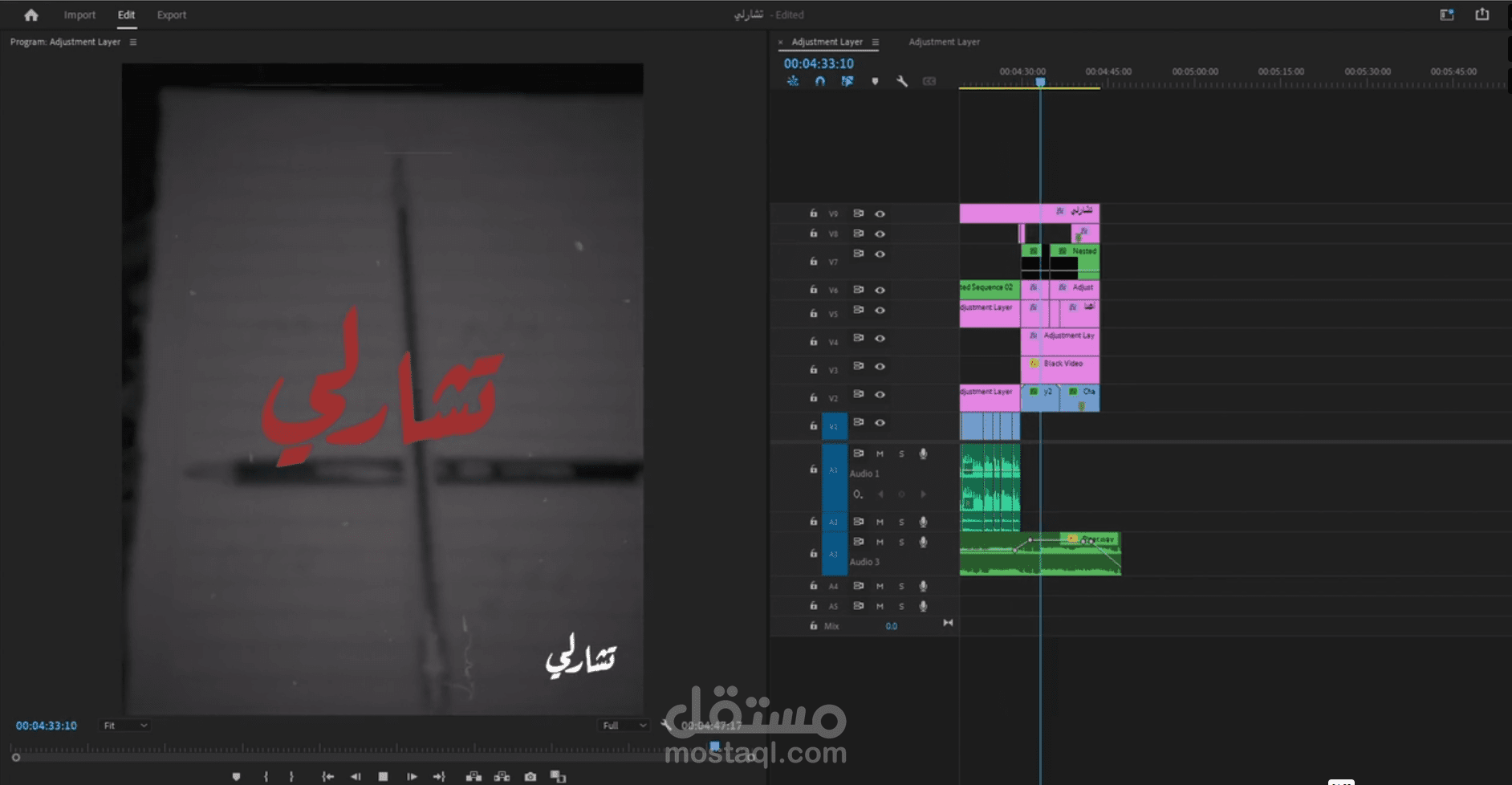Open the Fit zoom level dropdown
The image size is (1512, 785).
125,725
